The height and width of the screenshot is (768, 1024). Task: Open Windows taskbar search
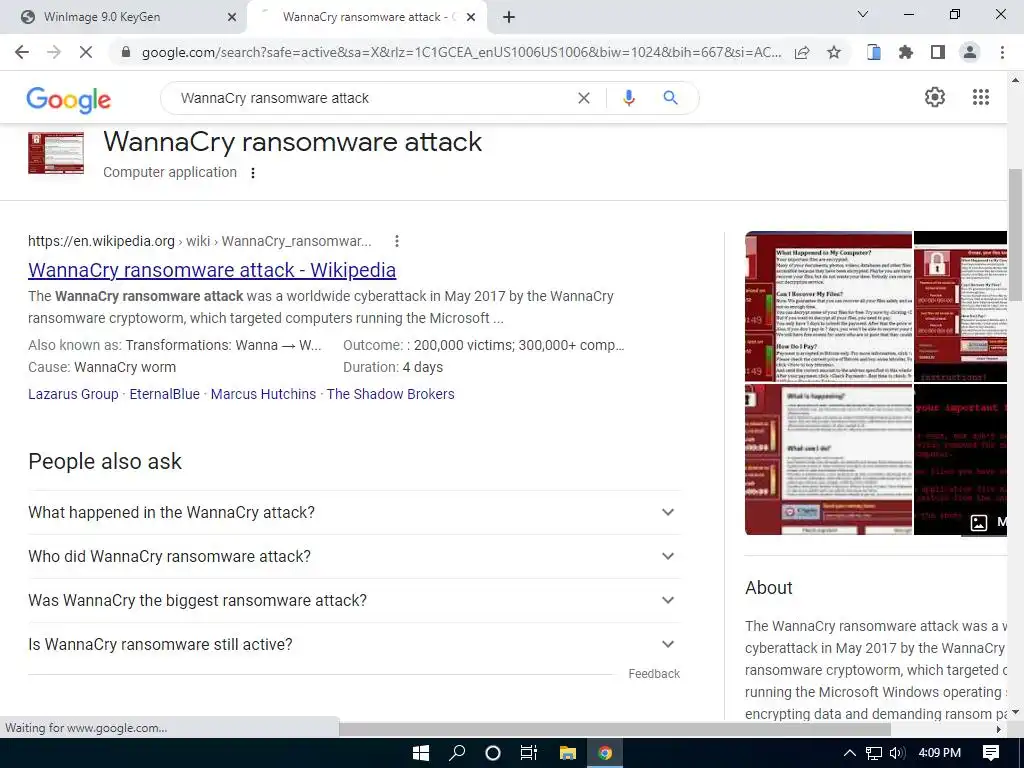click(x=457, y=753)
